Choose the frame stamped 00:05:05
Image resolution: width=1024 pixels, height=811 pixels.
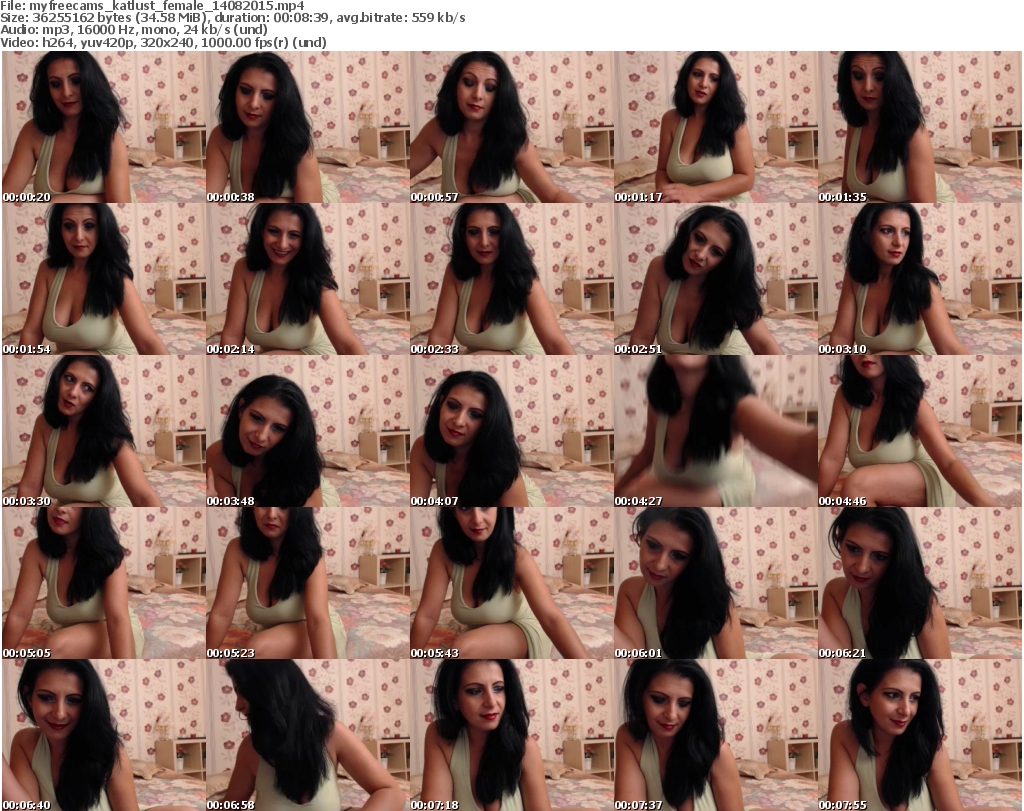104,583
